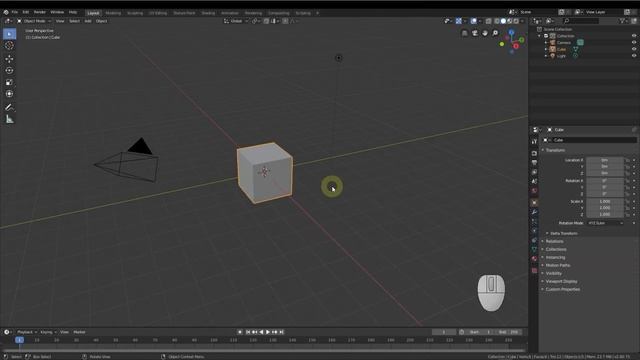Hide the Camera object in outliner
The image size is (640, 360).
[x=634, y=42]
